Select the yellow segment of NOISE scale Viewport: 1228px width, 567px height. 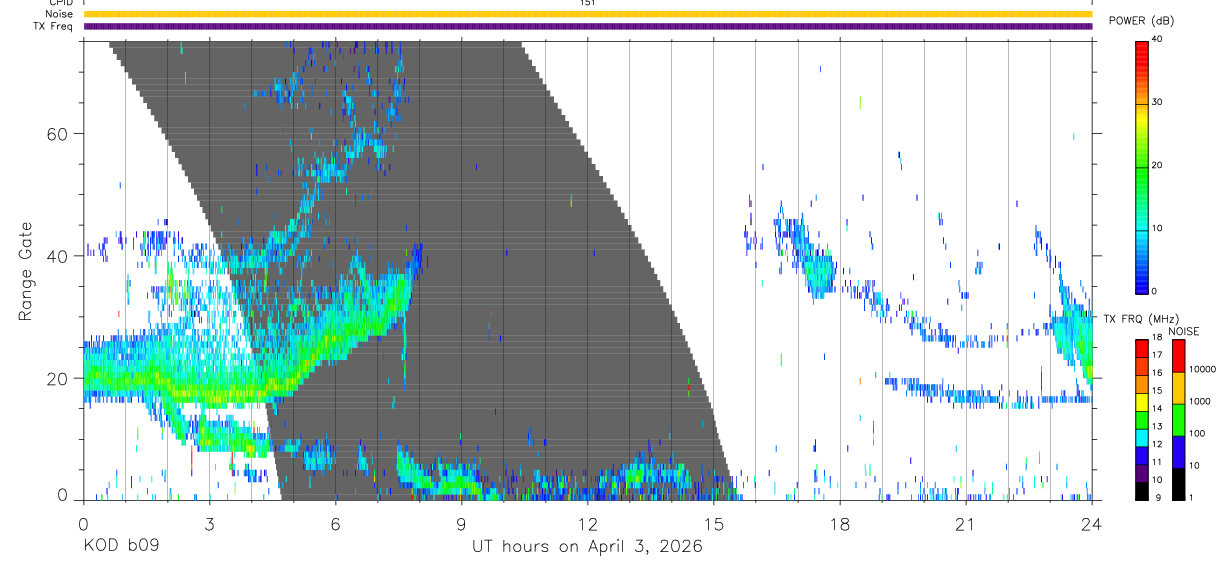coord(1178,388)
